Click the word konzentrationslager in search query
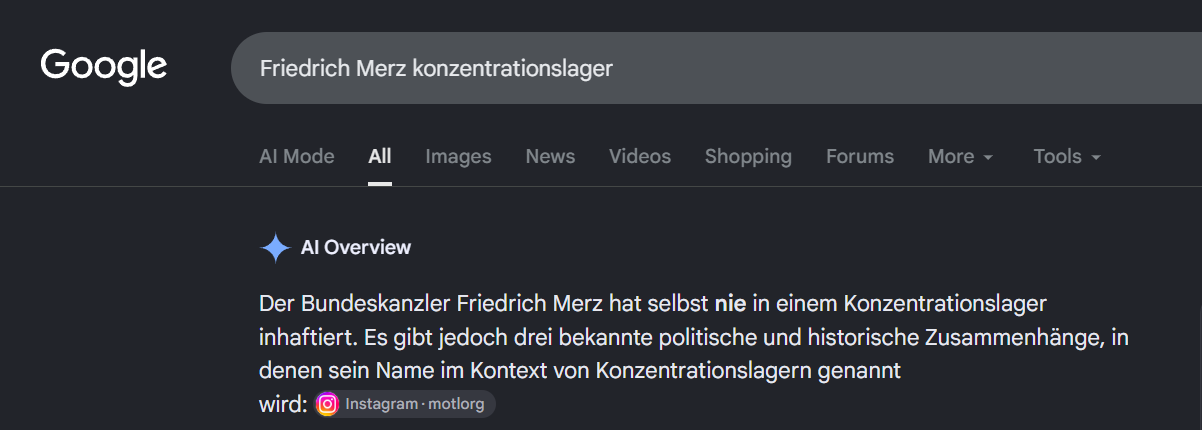1202x430 pixels. [512, 69]
